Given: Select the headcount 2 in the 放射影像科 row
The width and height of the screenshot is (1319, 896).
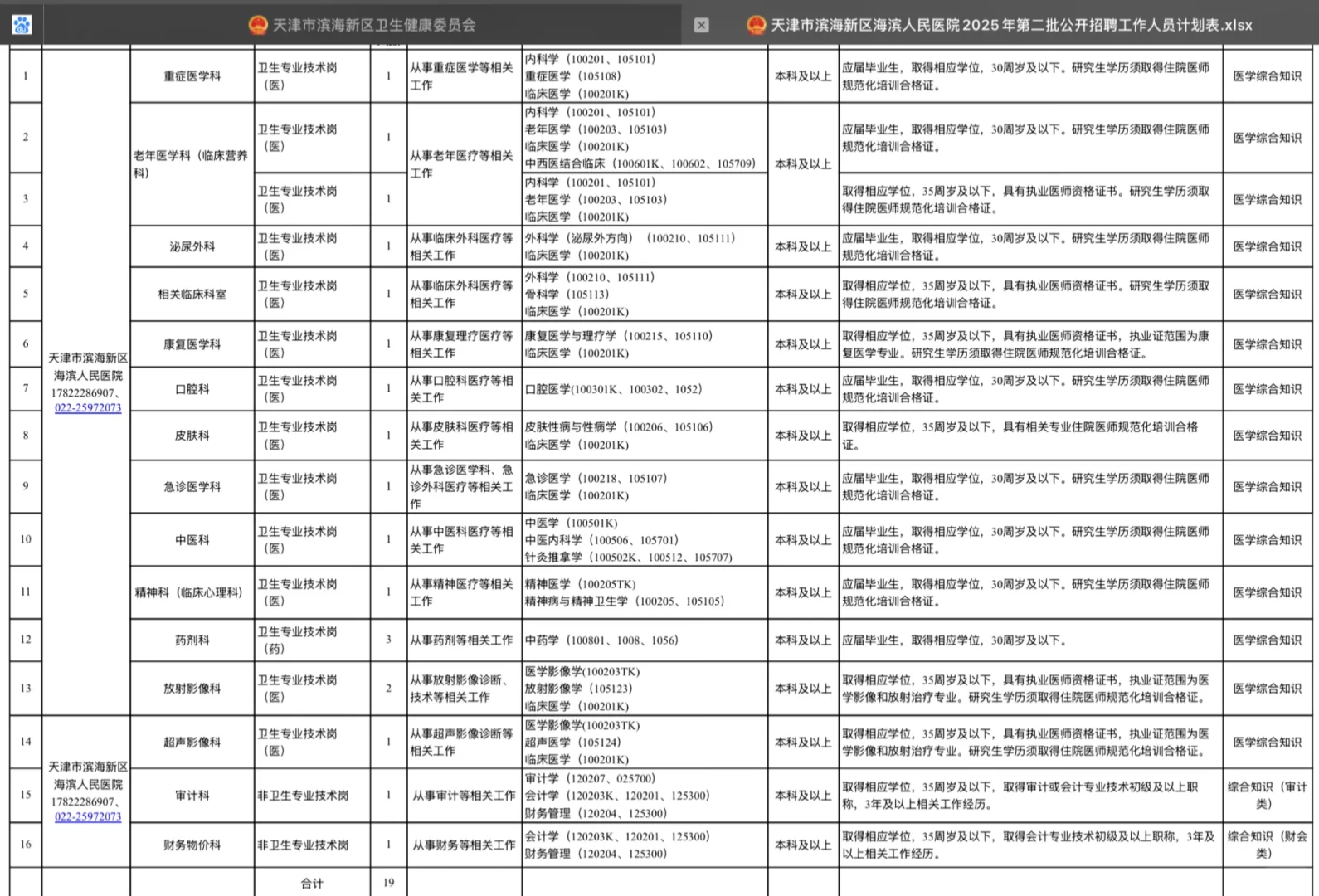Looking at the screenshot, I should pos(388,689).
